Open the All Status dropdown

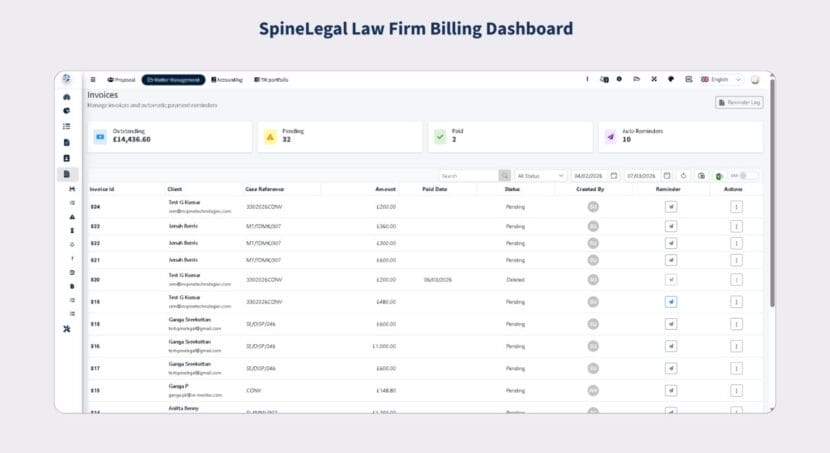pyautogui.click(x=540, y=176)
